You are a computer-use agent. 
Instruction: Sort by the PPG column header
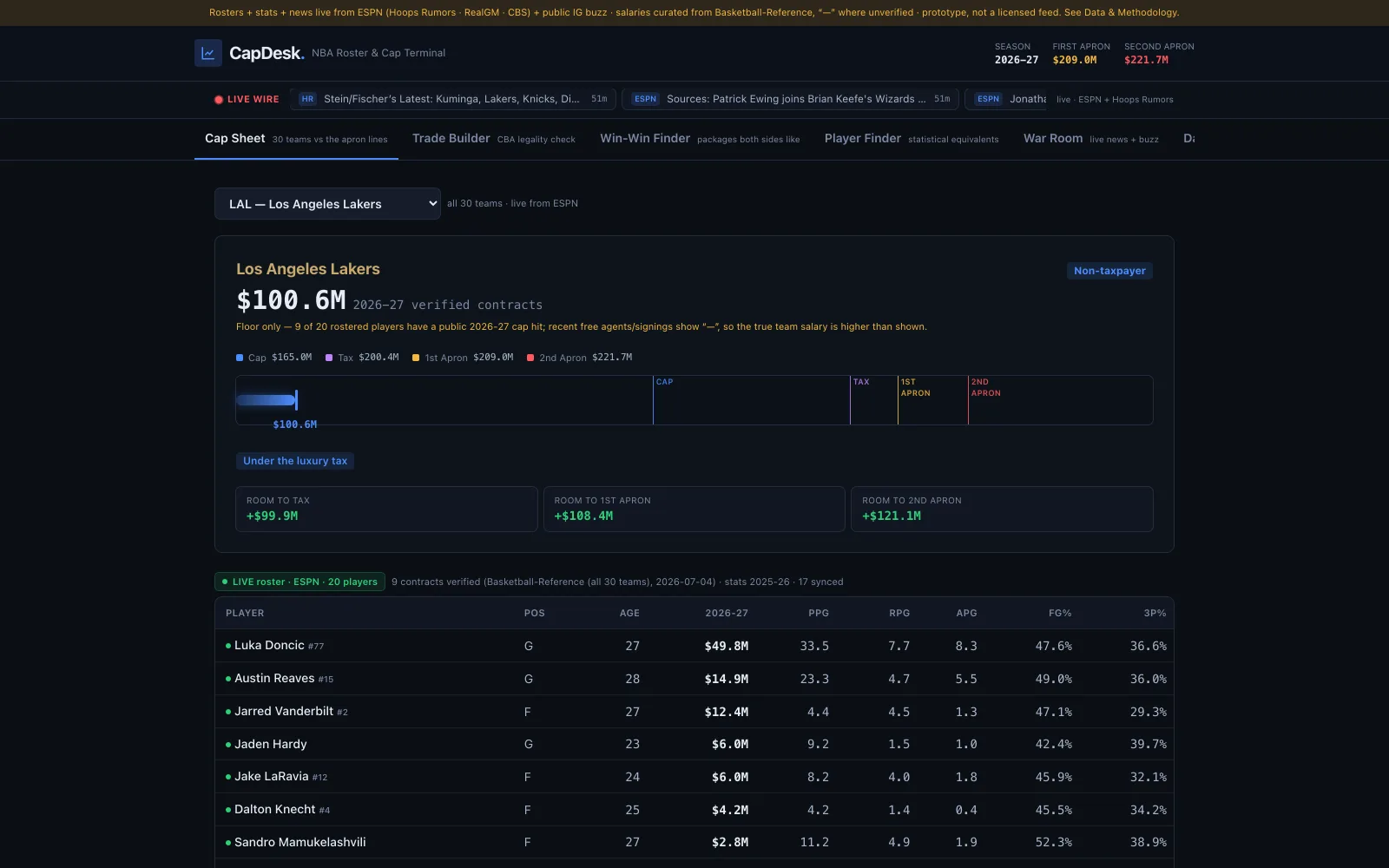819,613
